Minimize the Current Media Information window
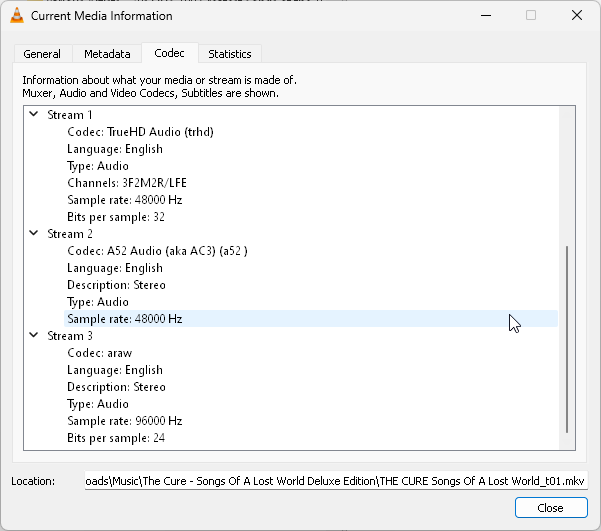 pyautogui.click(x=485, y=16)
